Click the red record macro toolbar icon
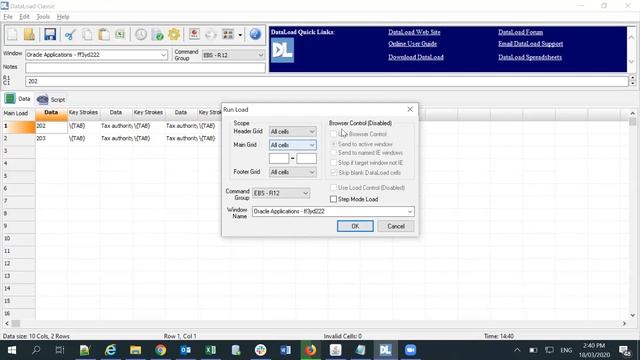640x360 pixels. coord(194,35)
